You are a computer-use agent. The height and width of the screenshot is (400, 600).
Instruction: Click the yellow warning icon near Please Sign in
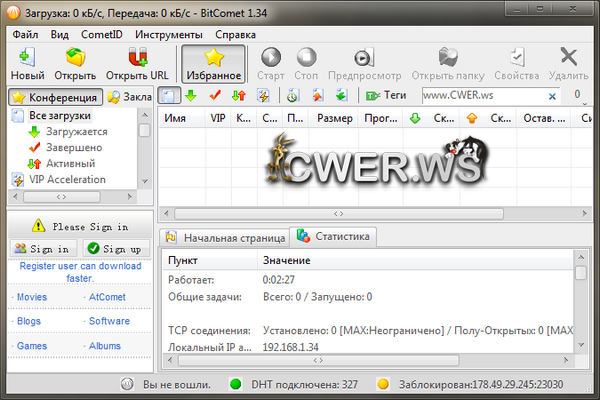(x=38, y=225)
